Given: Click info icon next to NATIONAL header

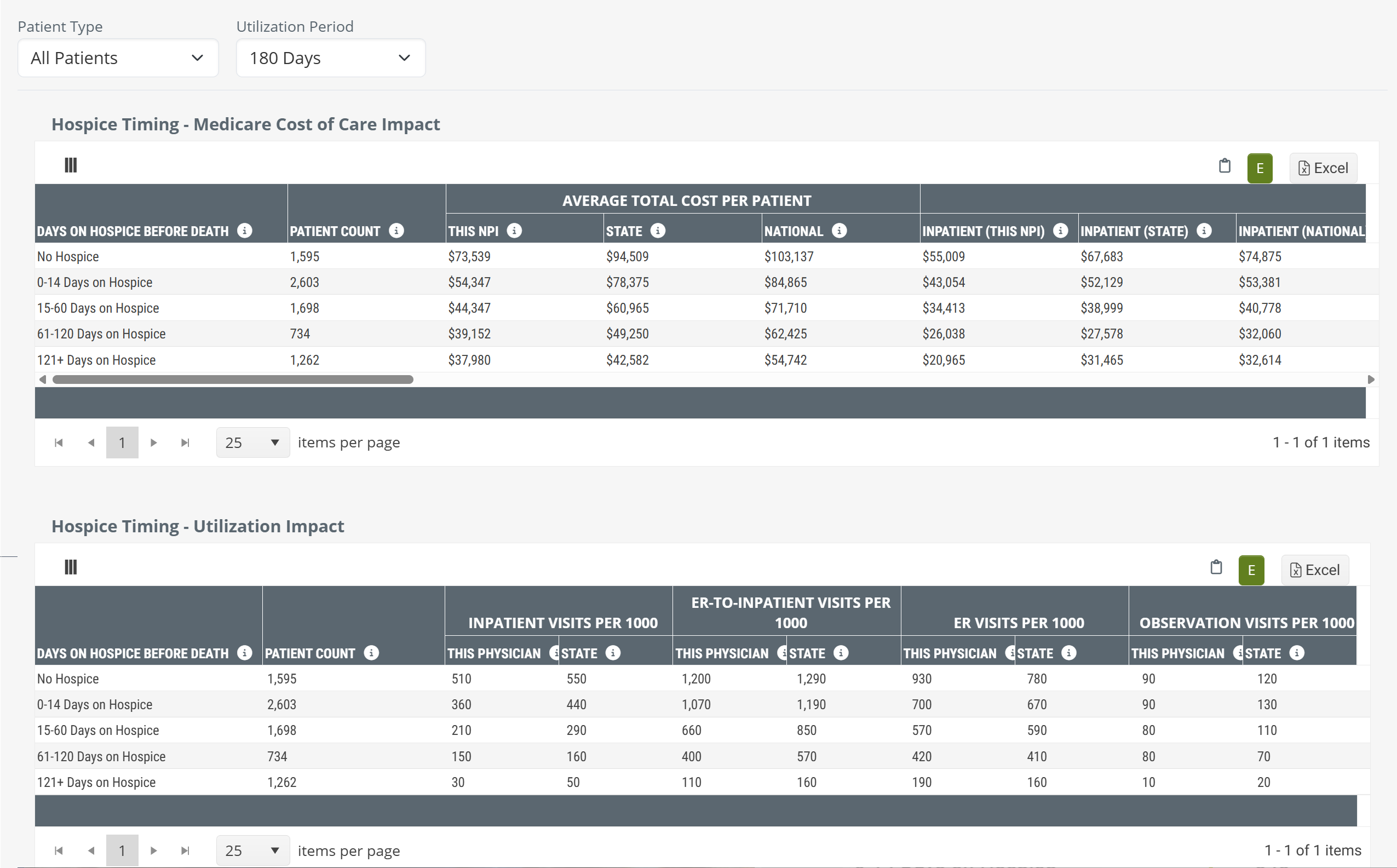Looking at the screenshot, I should (838, 231).
